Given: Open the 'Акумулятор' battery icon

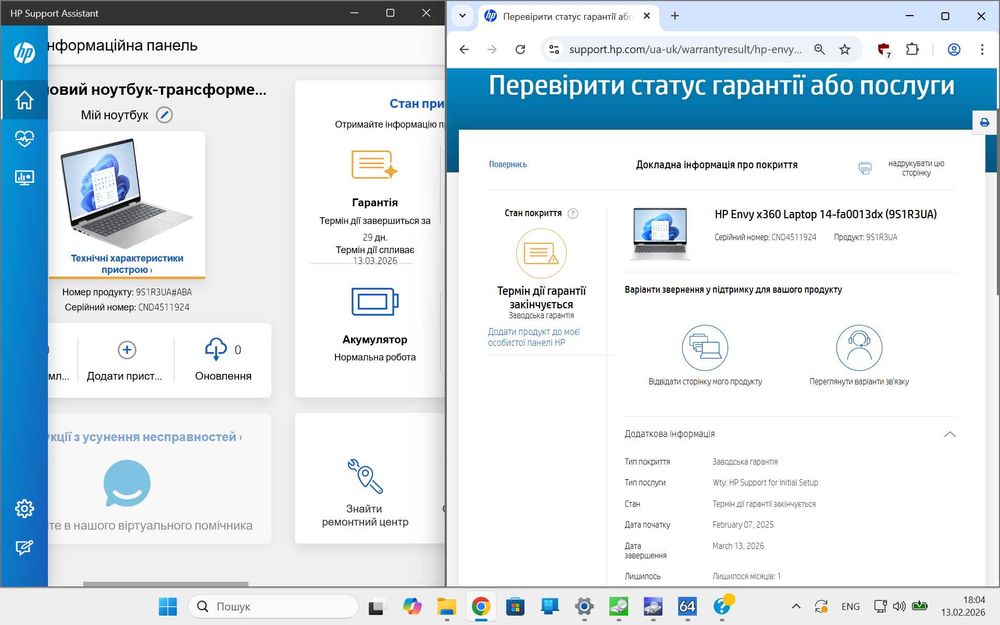Looking at the screenshot, I should [x=375, y=301].
